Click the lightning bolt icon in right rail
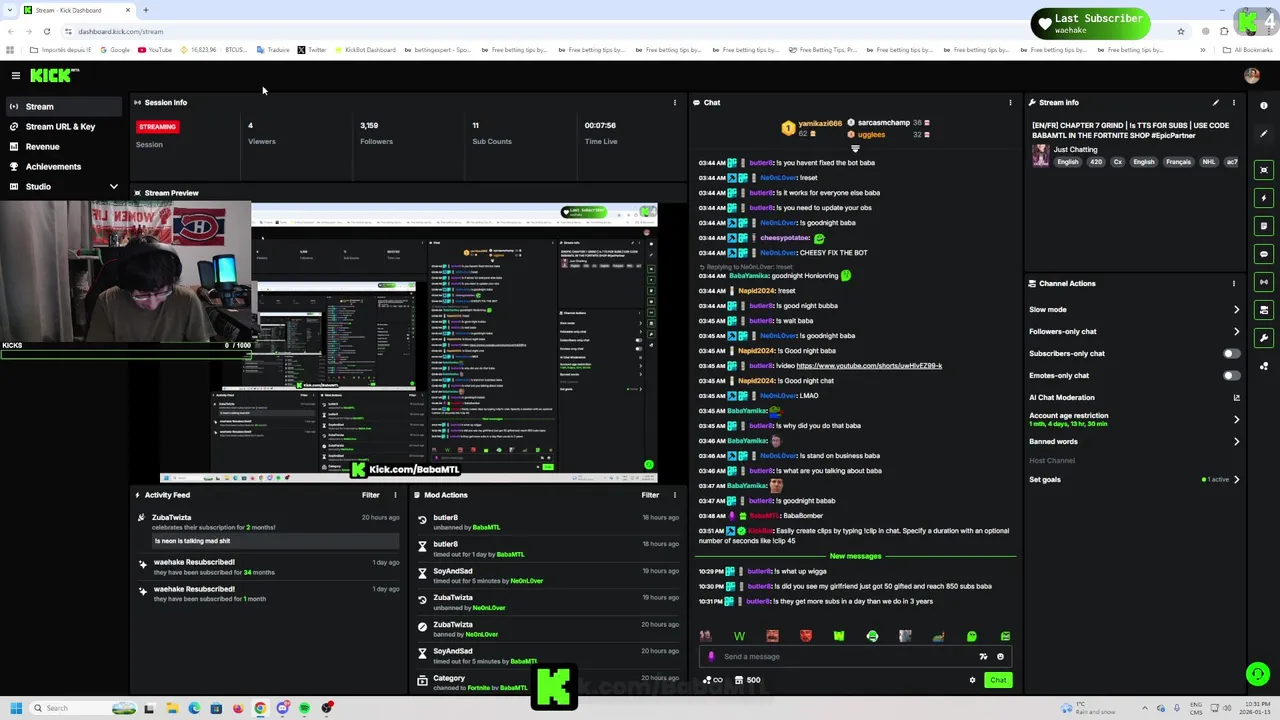This screenshot has height=720, width=1280. 1264,197
